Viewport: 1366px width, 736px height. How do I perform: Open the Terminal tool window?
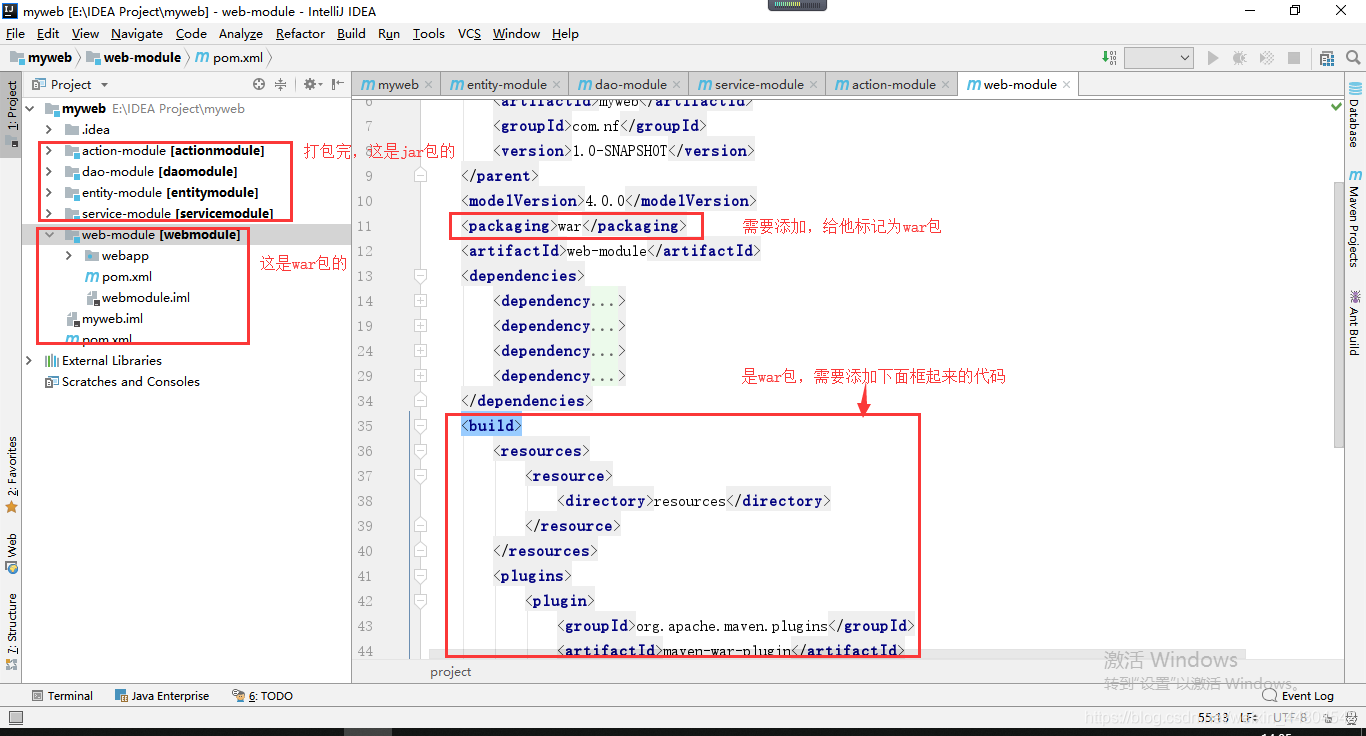(62, 696)
